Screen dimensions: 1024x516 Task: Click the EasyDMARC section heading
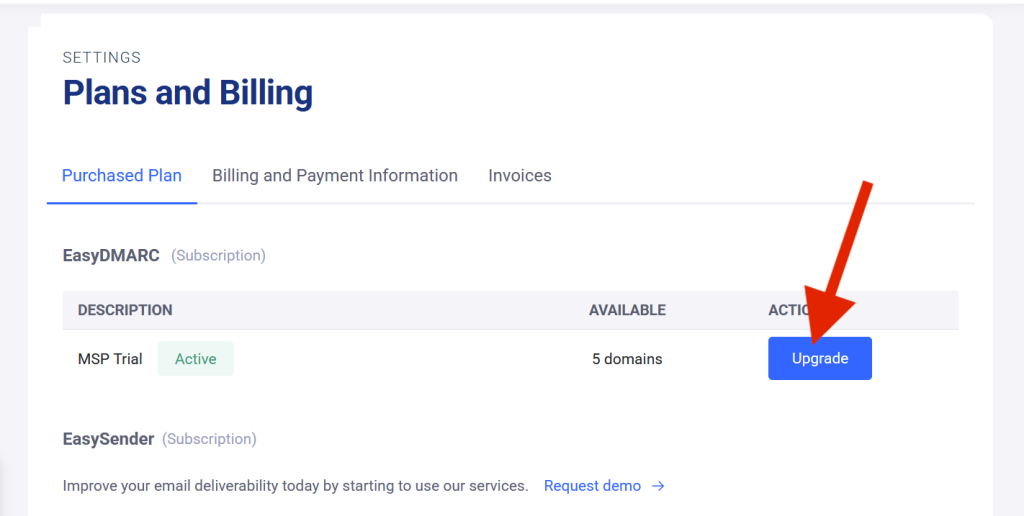(111, 256)
